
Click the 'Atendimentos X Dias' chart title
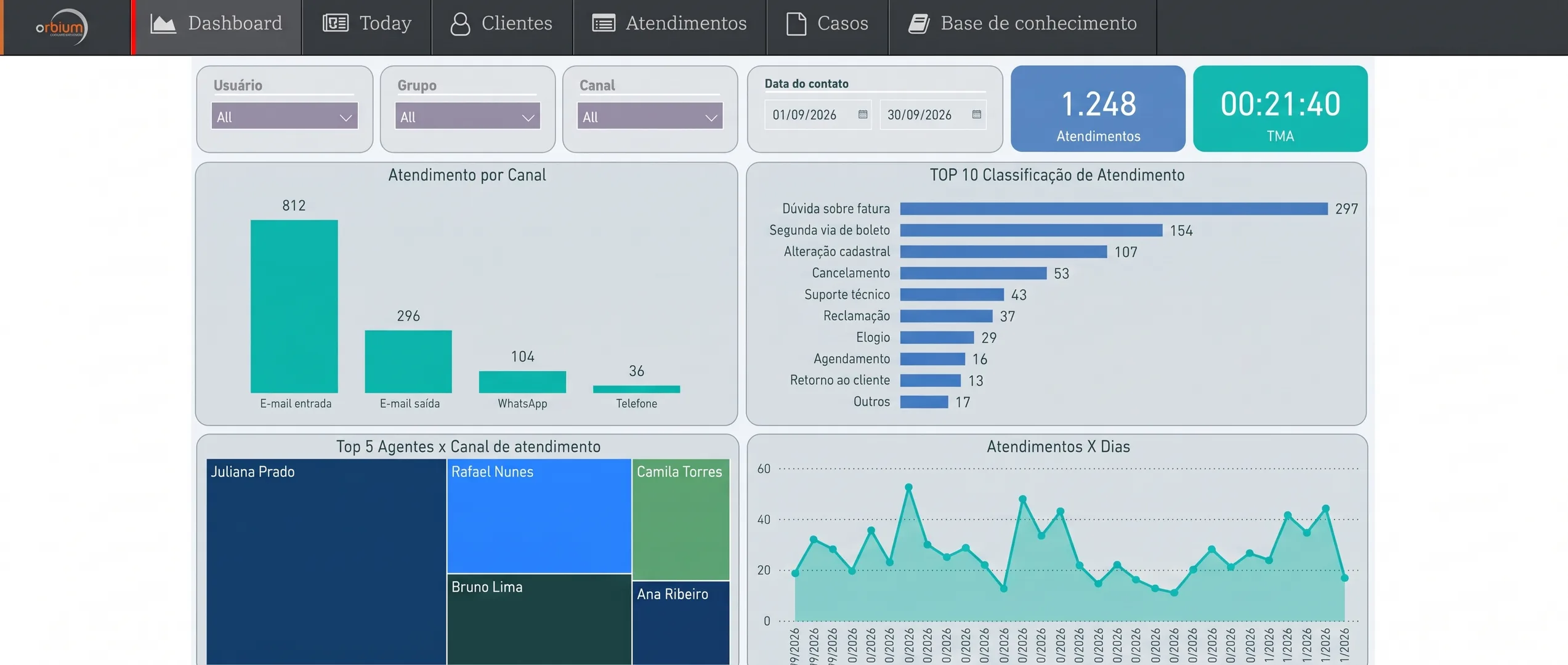click(1058, 446)
